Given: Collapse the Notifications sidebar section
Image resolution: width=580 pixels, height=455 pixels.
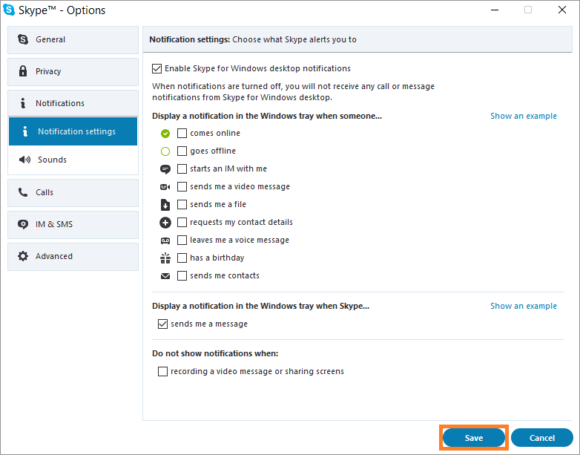Looking at the screenshot, I should [73, 103].
